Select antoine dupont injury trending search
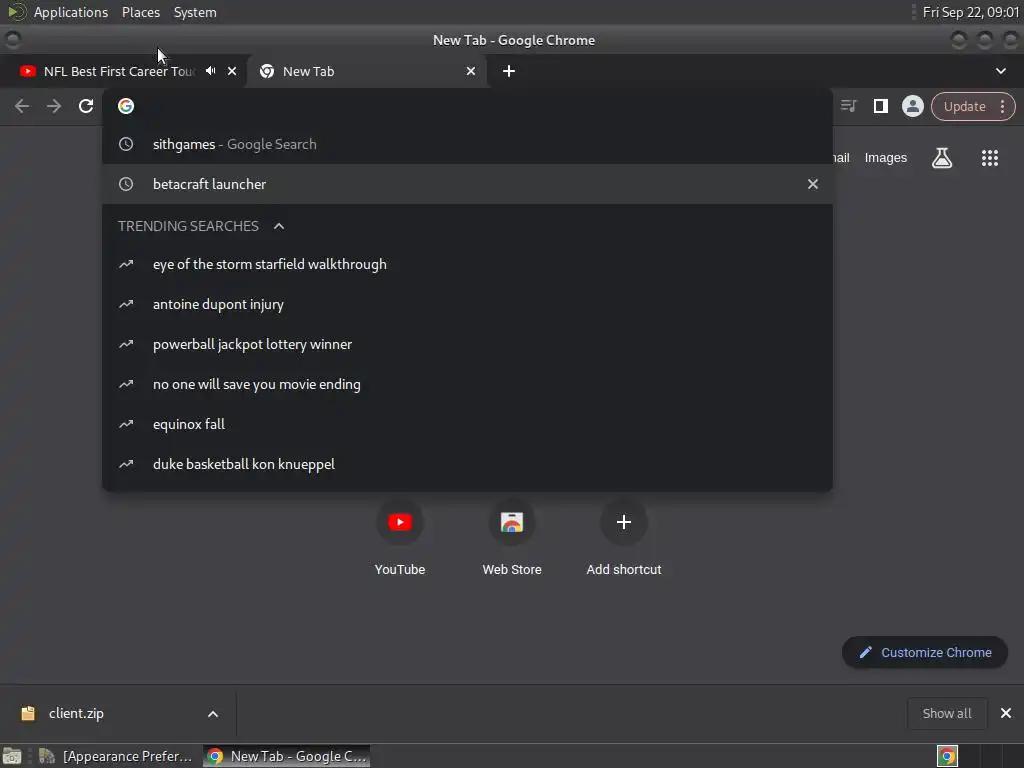The image size is (1024, 768). tap(467, 304)
